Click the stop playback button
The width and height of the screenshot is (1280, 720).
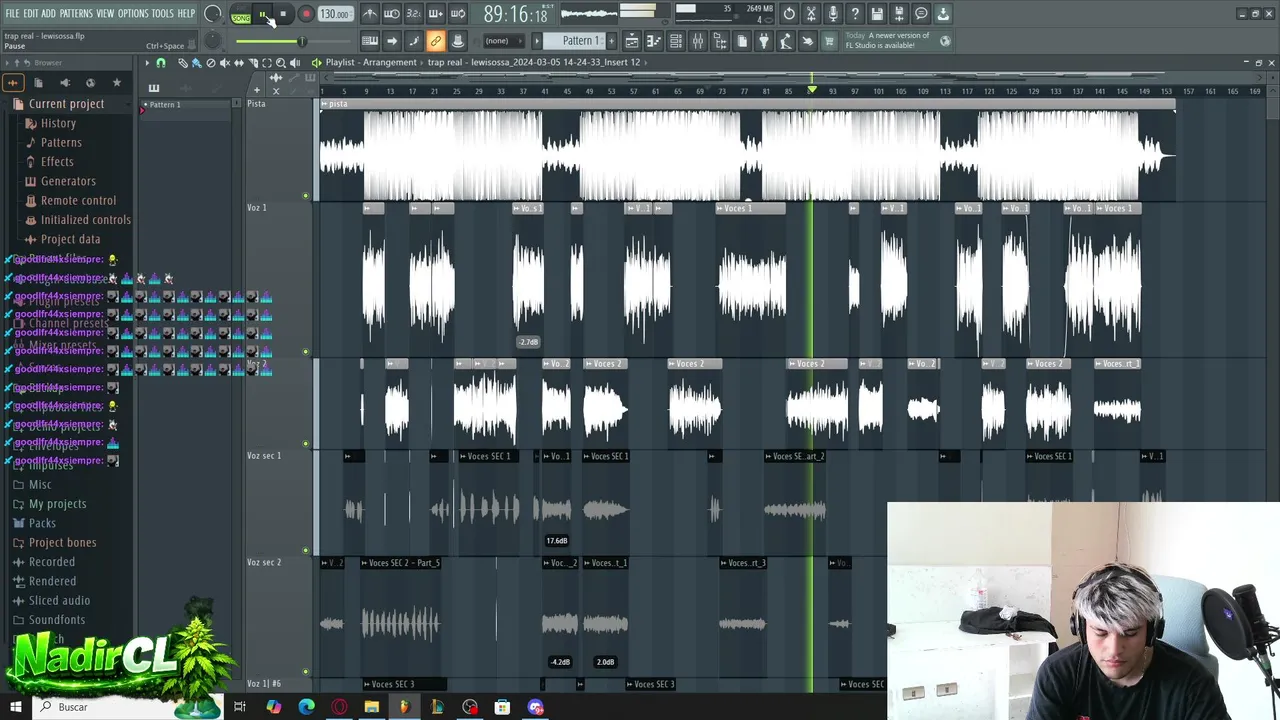283,14
